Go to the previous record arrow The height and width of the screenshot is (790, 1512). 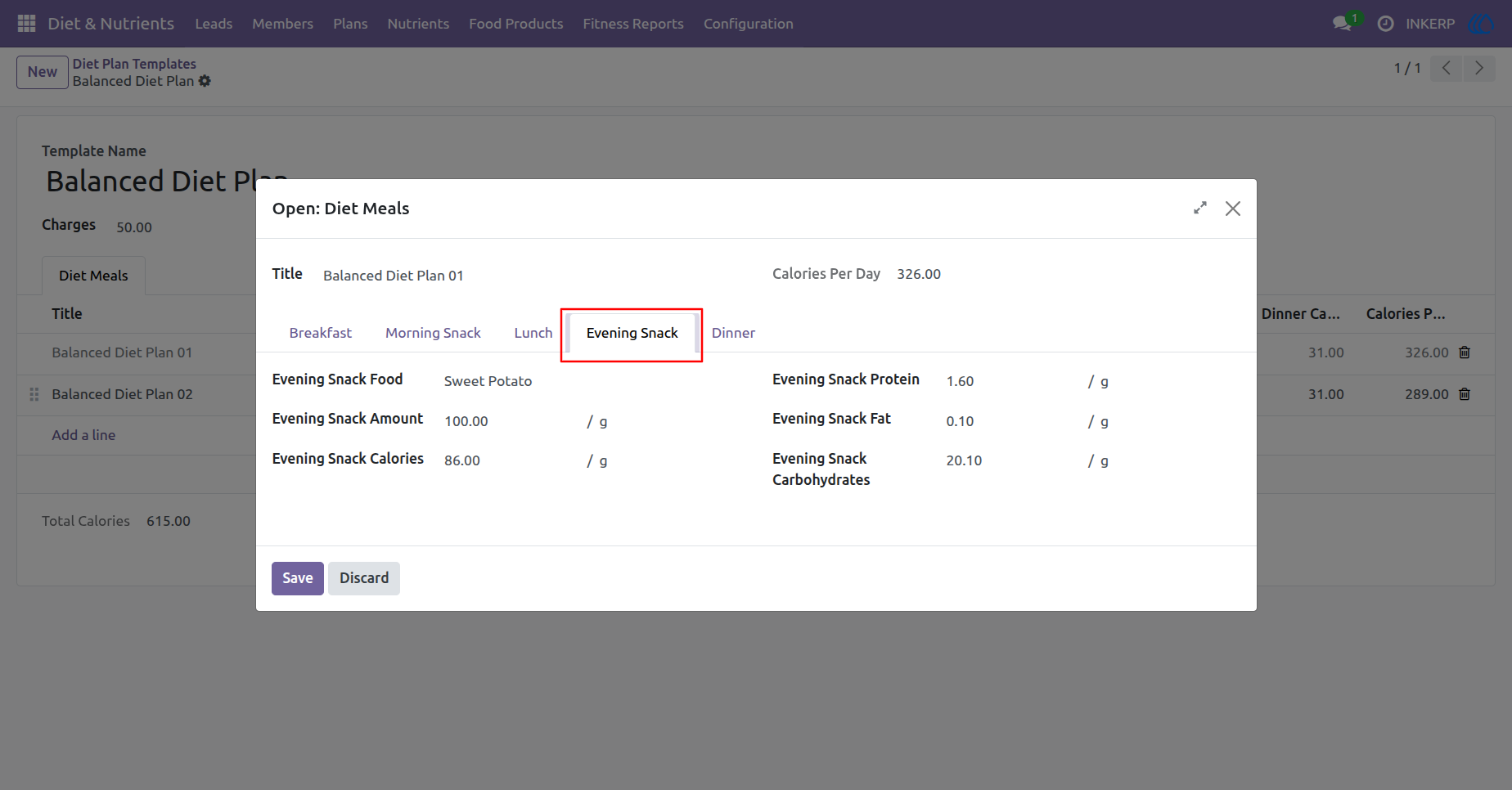pos(1446,68)
